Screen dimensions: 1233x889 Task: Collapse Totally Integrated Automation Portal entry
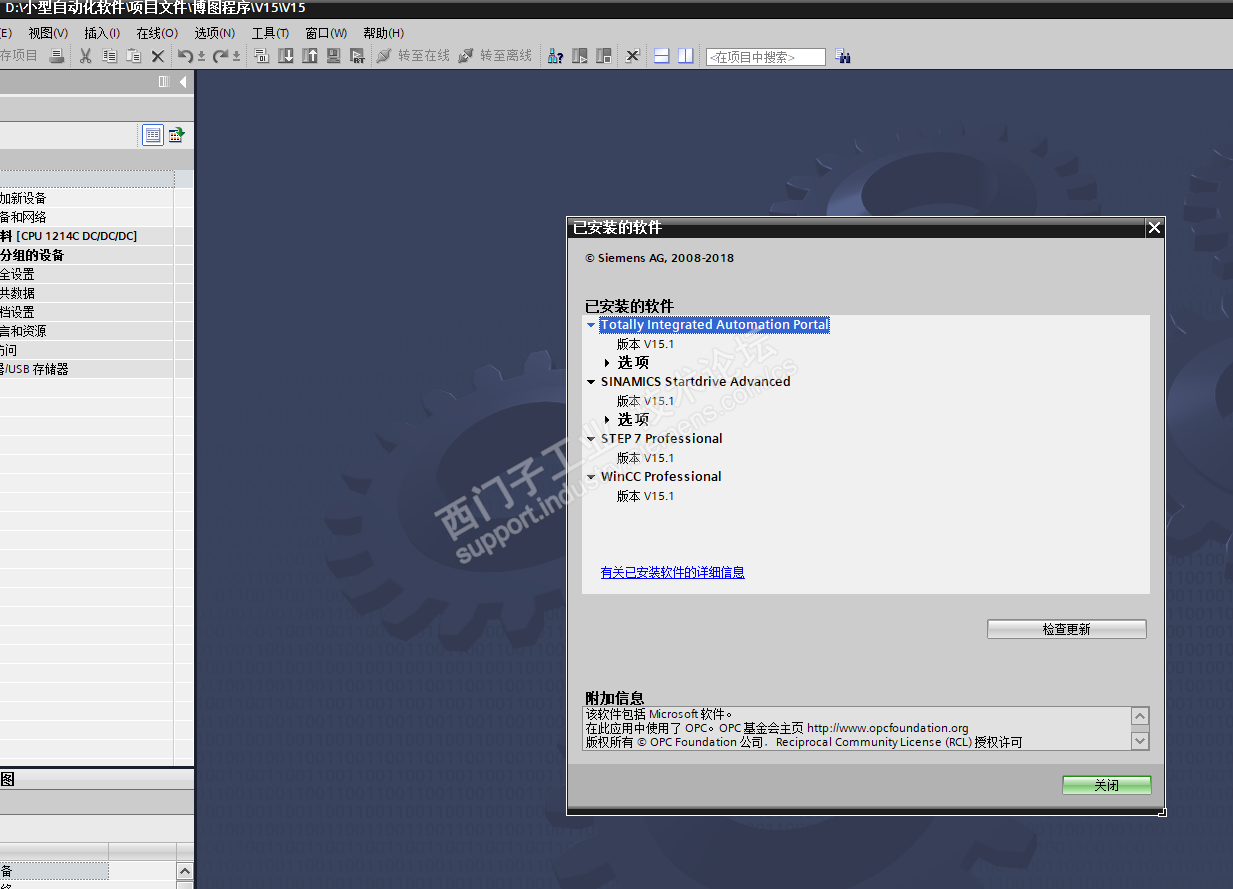pyautogui.click(x=591, y=325)
